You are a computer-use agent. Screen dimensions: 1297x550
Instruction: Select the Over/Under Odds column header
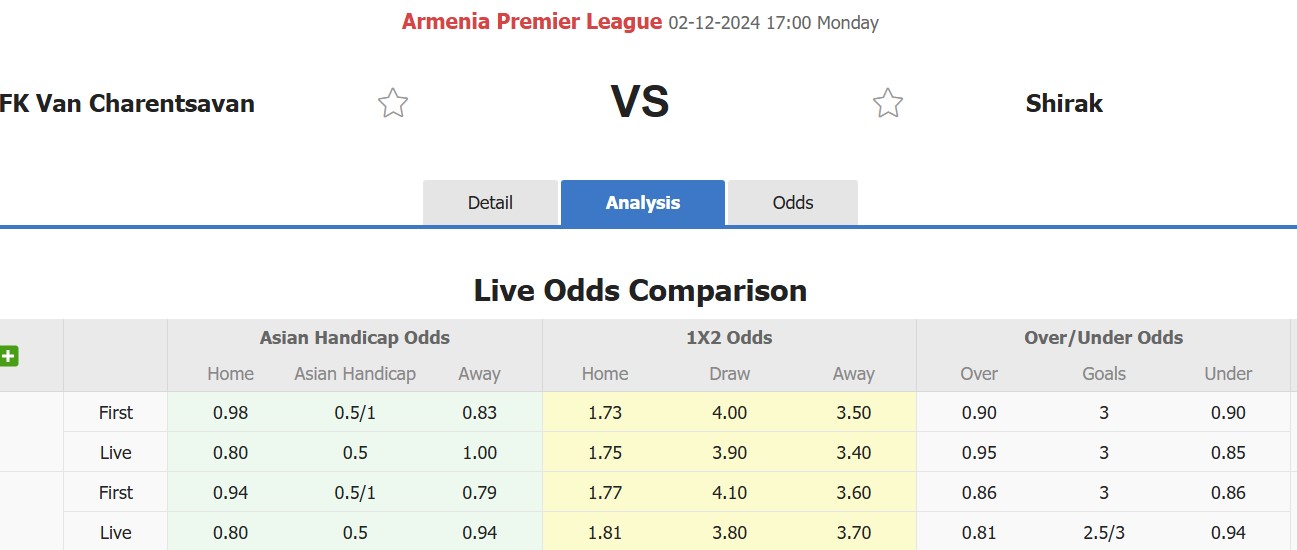click(1103, 338)
